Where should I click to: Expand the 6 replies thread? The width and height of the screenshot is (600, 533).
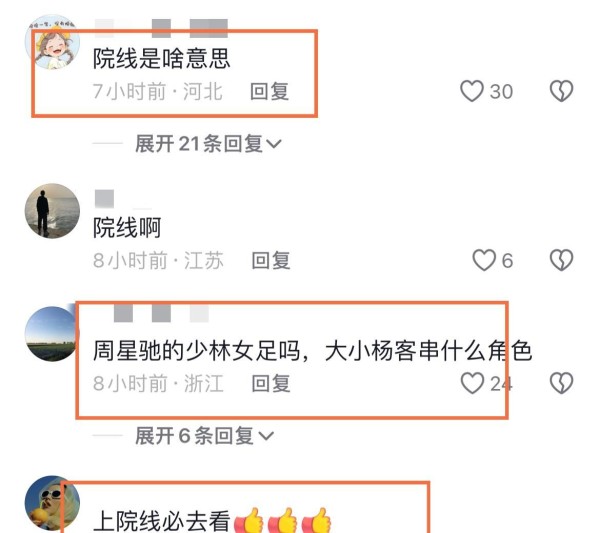coord(204,436)
